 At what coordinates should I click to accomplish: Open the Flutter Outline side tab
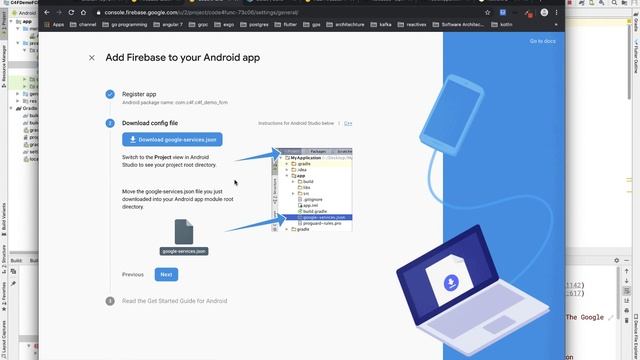click(x=636, y=56)
